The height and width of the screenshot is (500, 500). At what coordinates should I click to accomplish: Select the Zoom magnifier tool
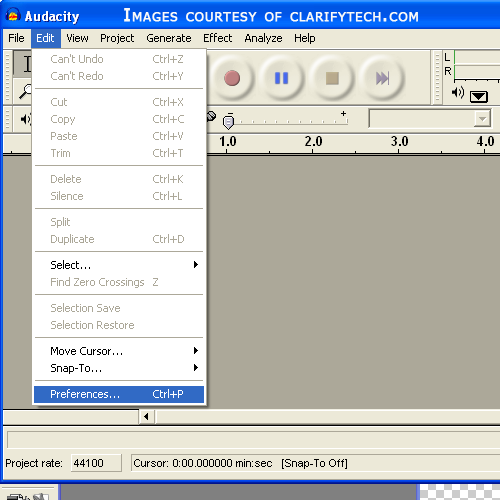tap(24, 92)
